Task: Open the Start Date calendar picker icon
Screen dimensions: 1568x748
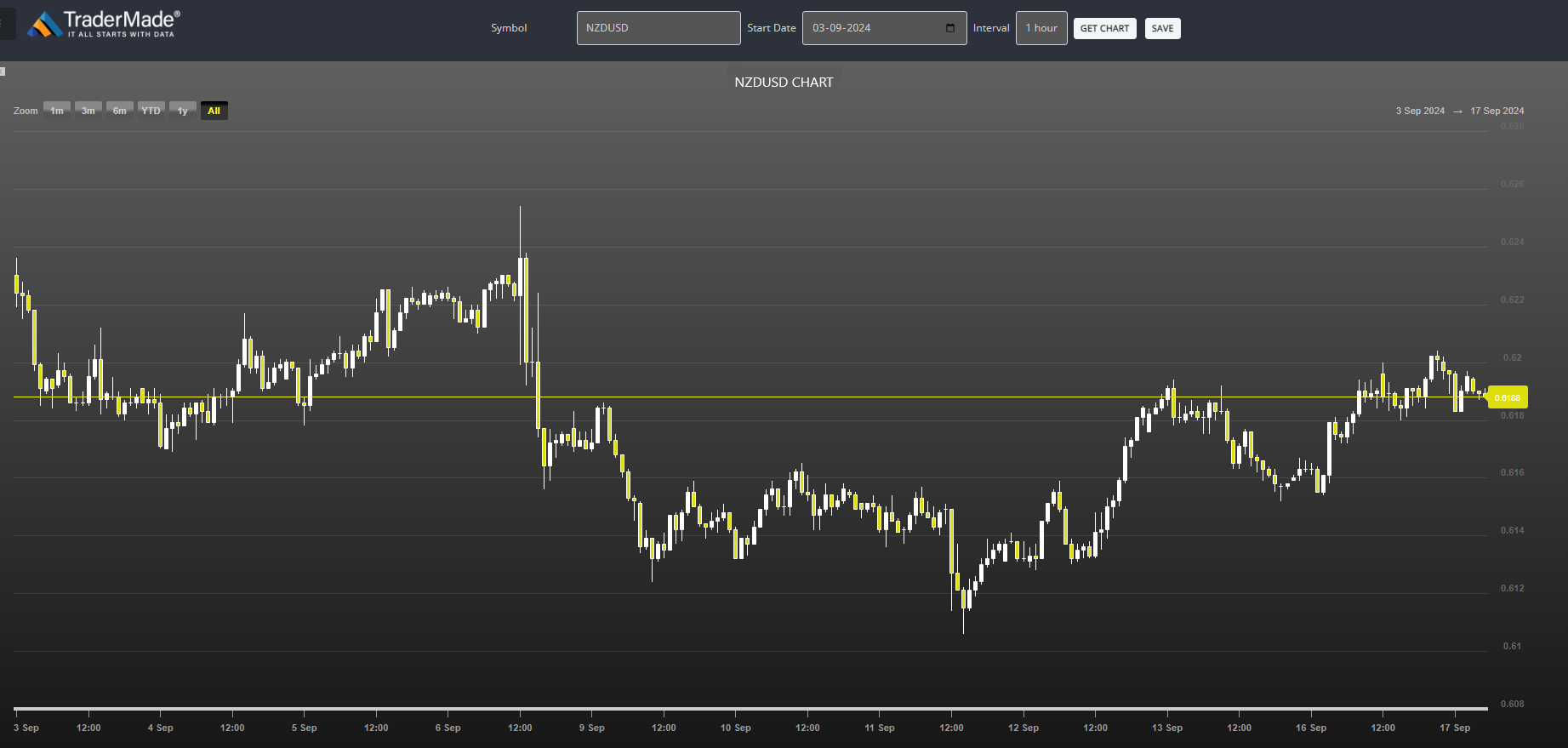Action: [950, 28]
